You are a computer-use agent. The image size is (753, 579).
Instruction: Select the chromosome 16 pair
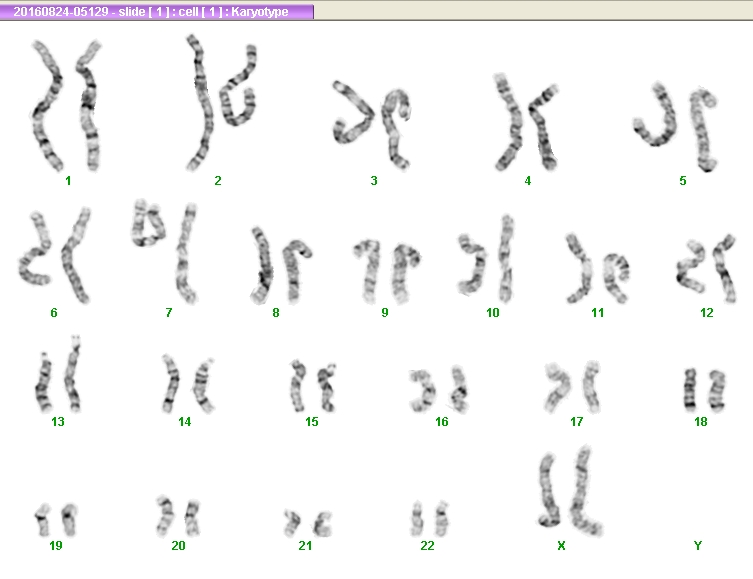pos(438,389)
